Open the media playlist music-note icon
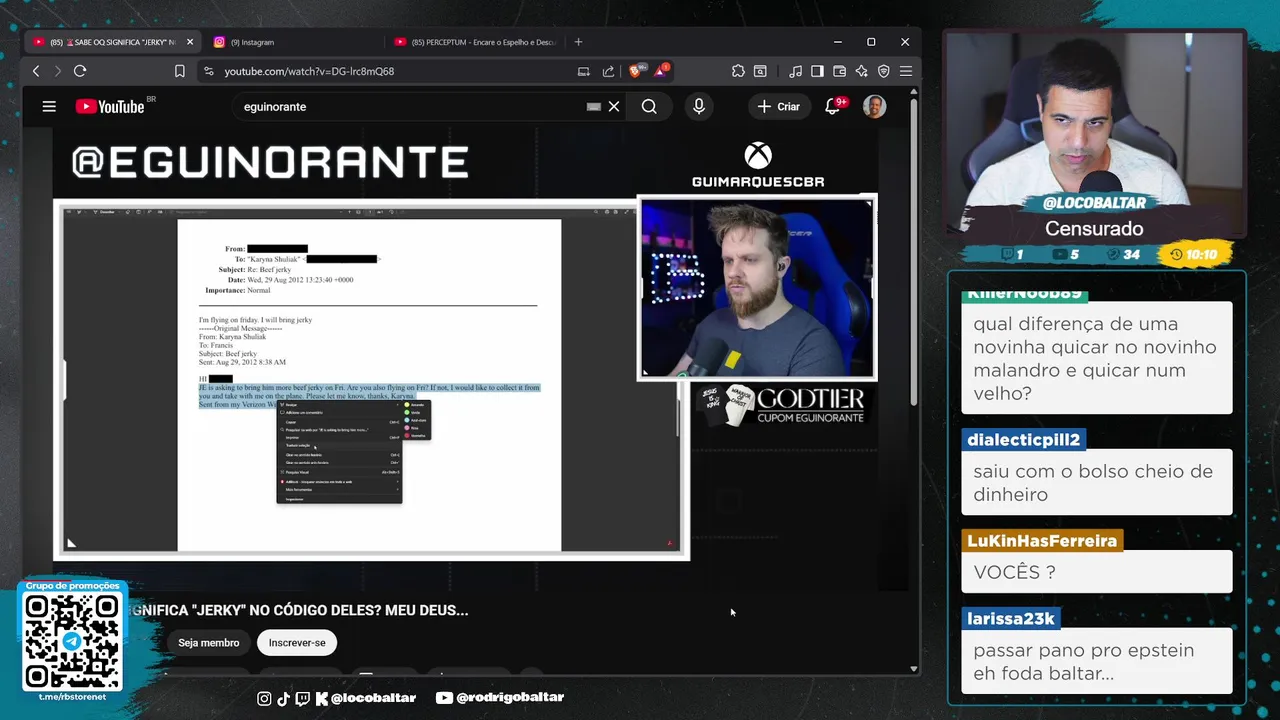This screenshot has height=720, width=1280. click(795, 71)
